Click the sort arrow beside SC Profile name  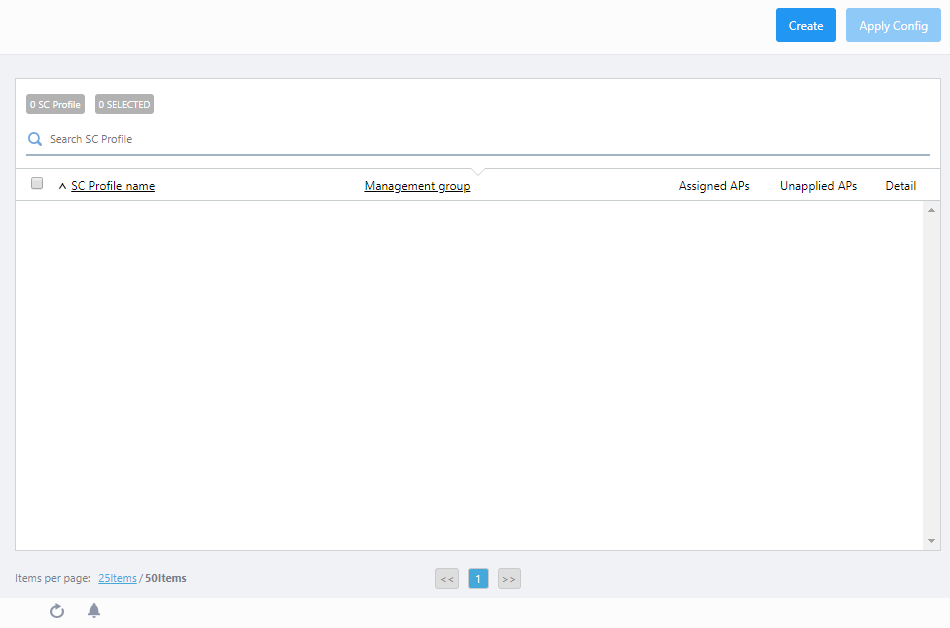click(62, 186)
